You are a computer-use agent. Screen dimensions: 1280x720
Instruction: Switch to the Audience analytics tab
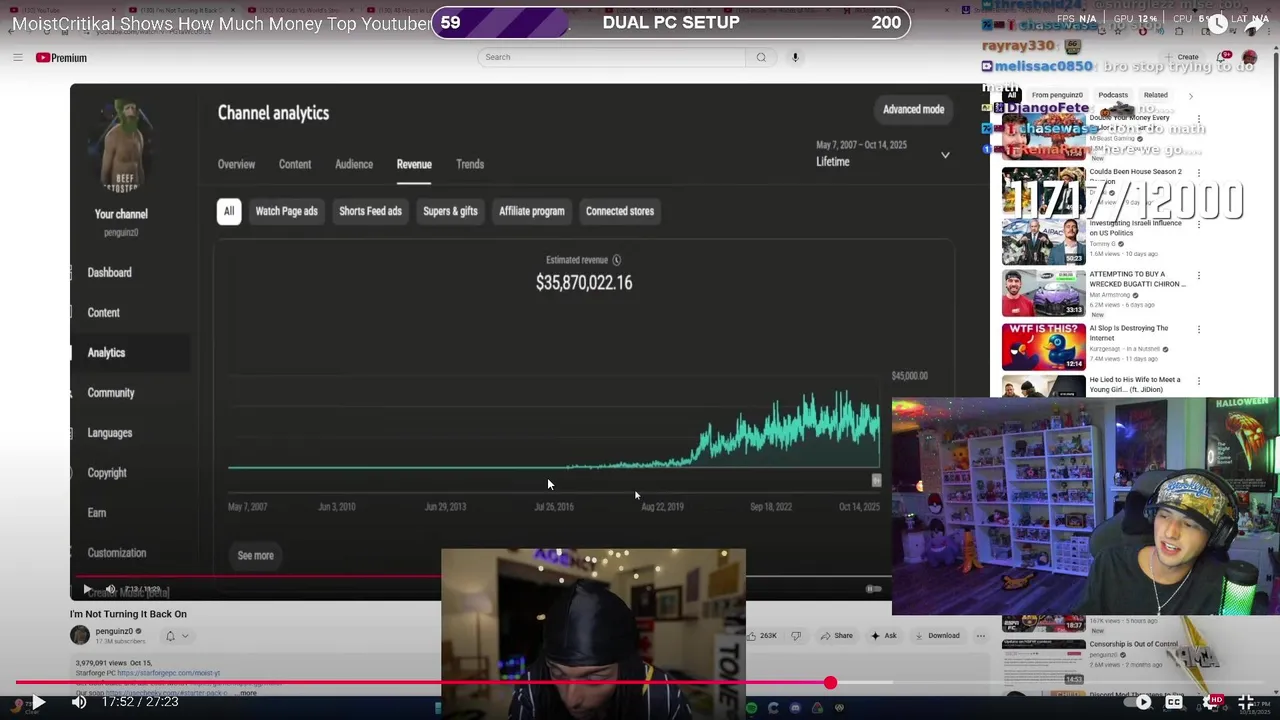pyautogui.click(x=354, y=164)
